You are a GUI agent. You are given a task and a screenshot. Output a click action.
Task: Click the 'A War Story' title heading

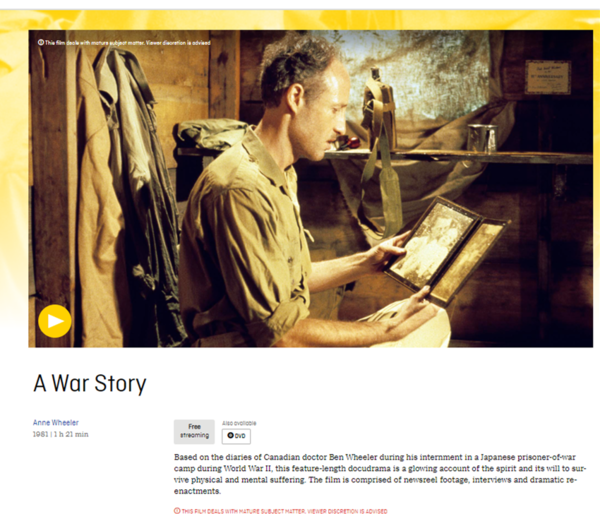[90, 383]
